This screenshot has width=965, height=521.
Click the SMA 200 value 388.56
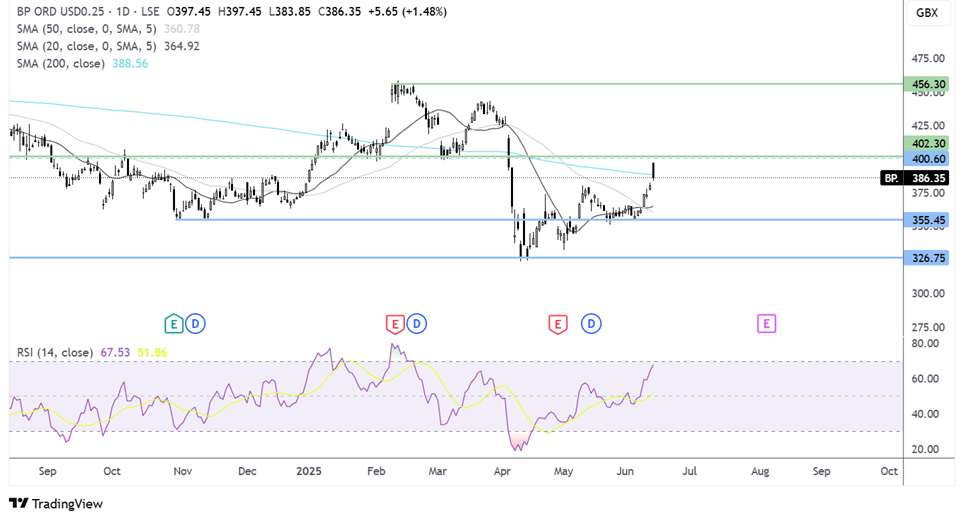130,63
